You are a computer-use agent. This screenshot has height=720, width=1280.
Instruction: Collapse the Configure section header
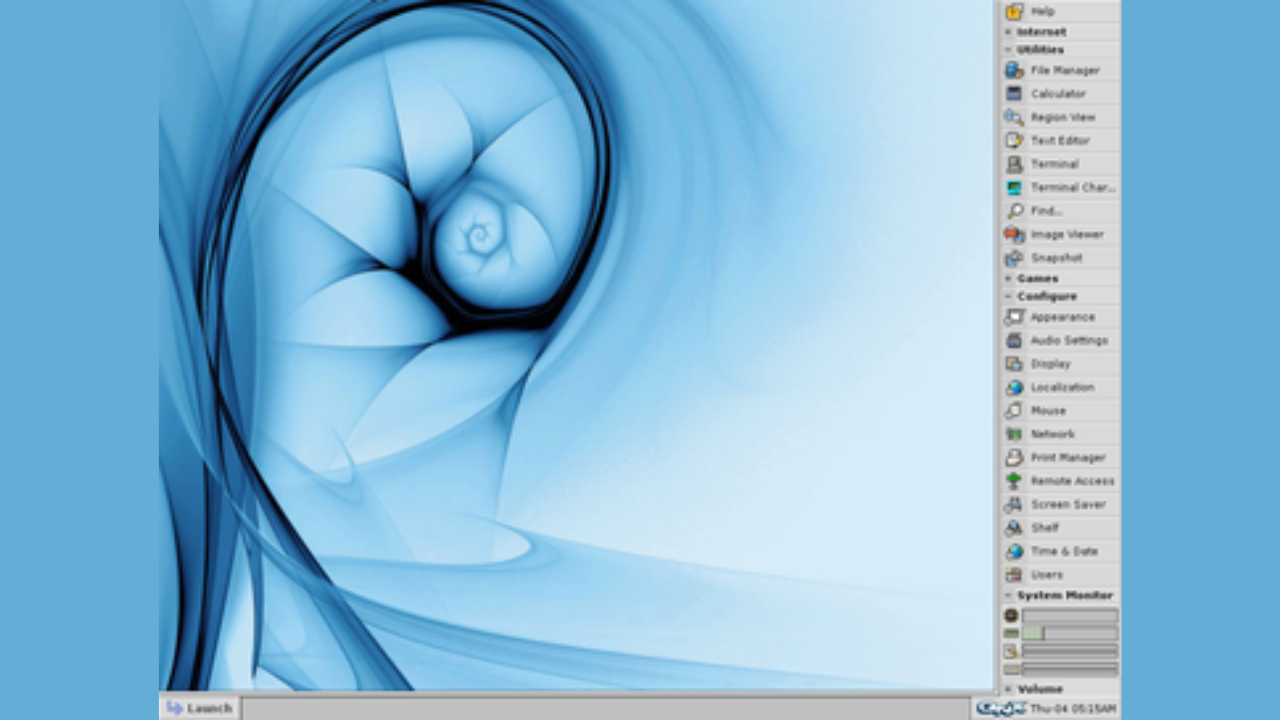tap(1046, 297)
